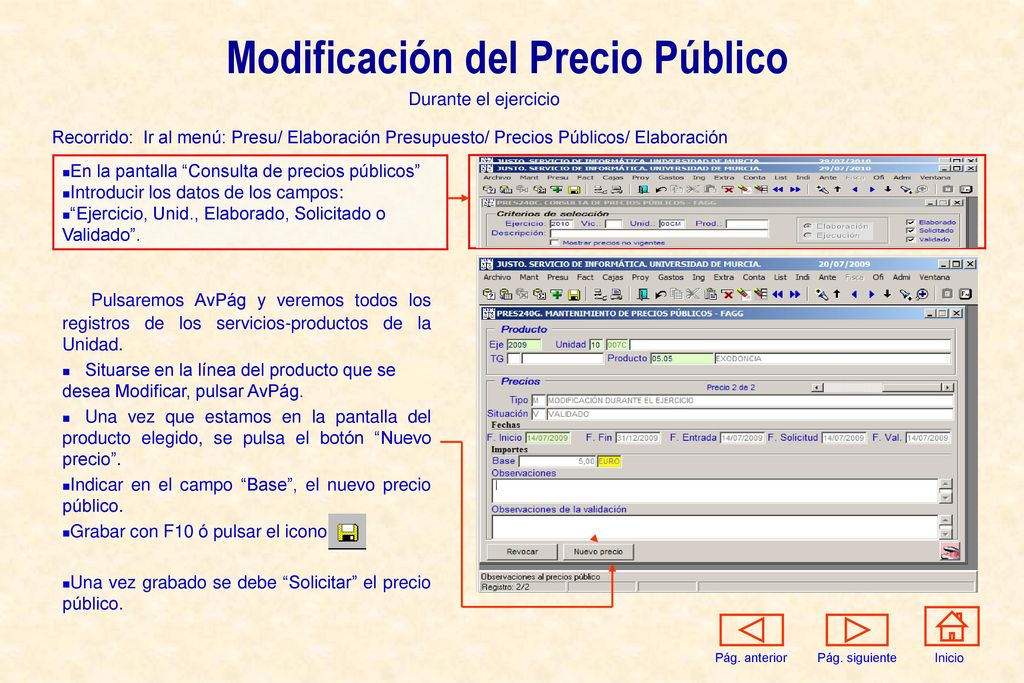Toggle the Solicitado checkbox
This screenshot has width=1024, height=683.
pyautogui.click(x=910, y=230)
